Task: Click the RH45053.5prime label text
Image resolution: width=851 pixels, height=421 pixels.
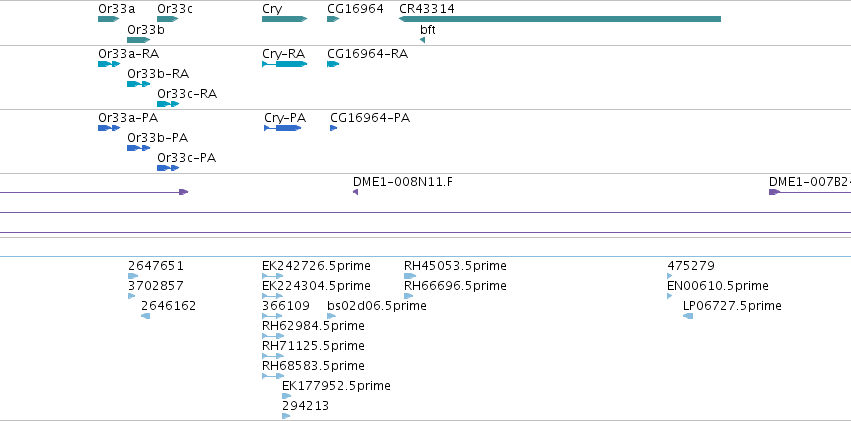Action: [455, 266]
